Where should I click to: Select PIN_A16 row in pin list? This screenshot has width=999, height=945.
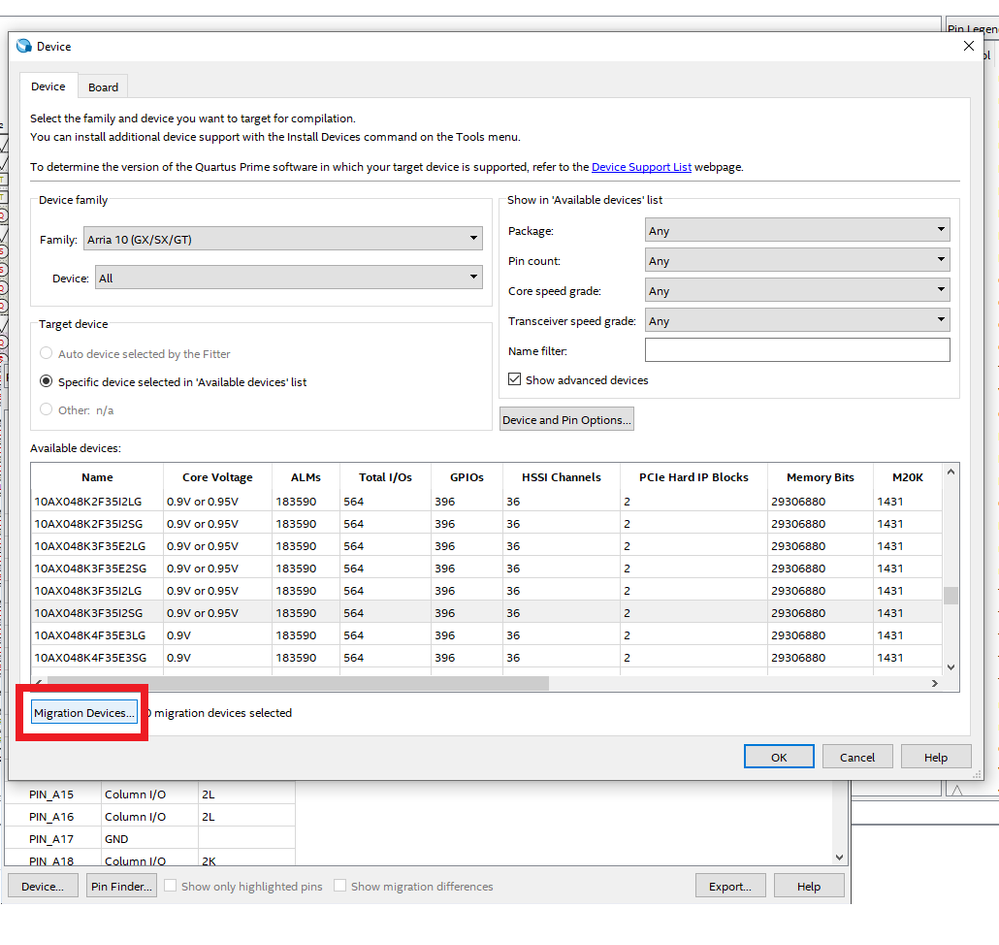point(150,816)
